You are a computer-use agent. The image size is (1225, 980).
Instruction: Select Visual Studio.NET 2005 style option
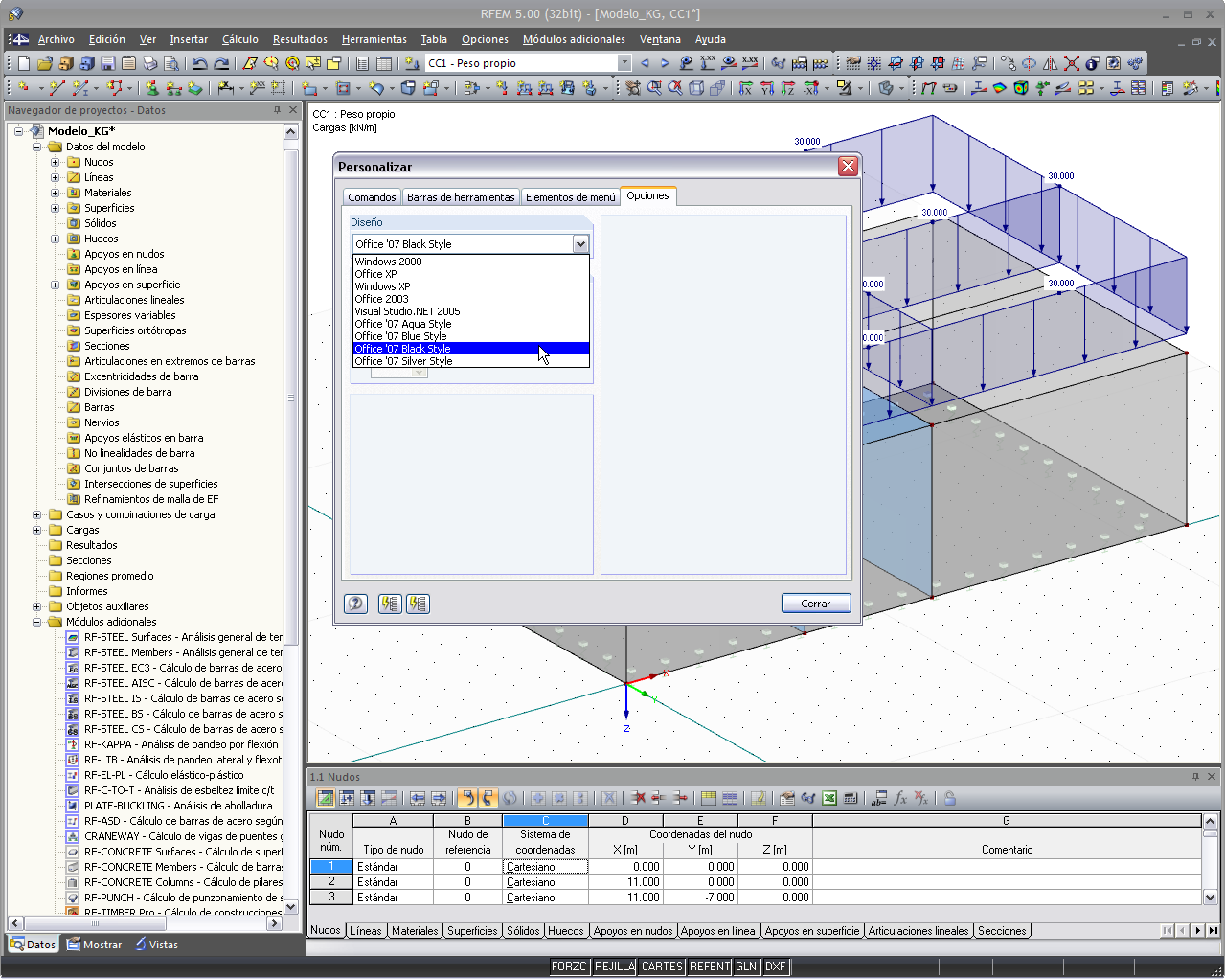(x=470, y=311)
